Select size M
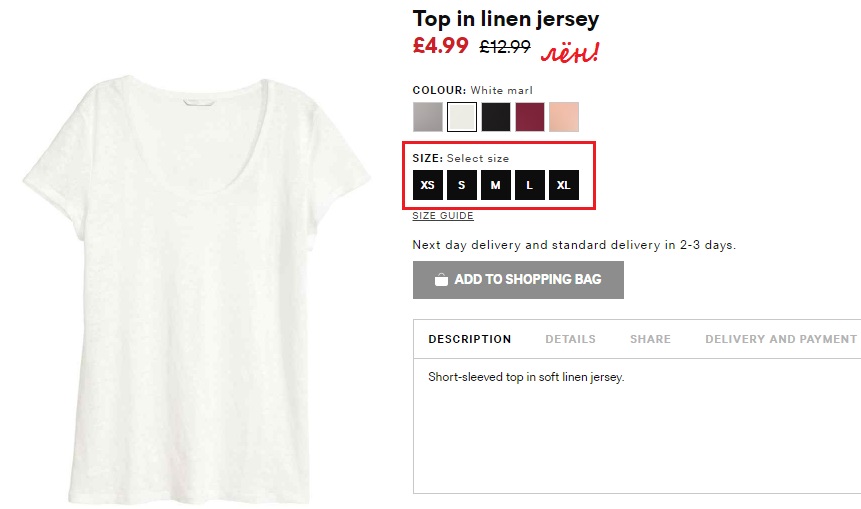861x509 pixels. 496,185
